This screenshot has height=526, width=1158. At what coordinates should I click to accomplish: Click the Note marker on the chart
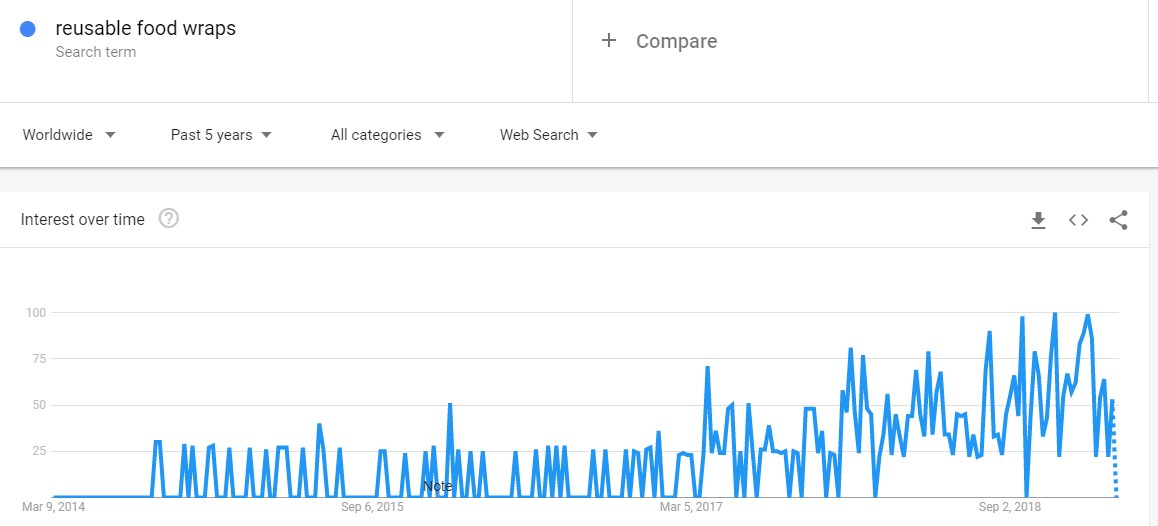pos(437,487)
